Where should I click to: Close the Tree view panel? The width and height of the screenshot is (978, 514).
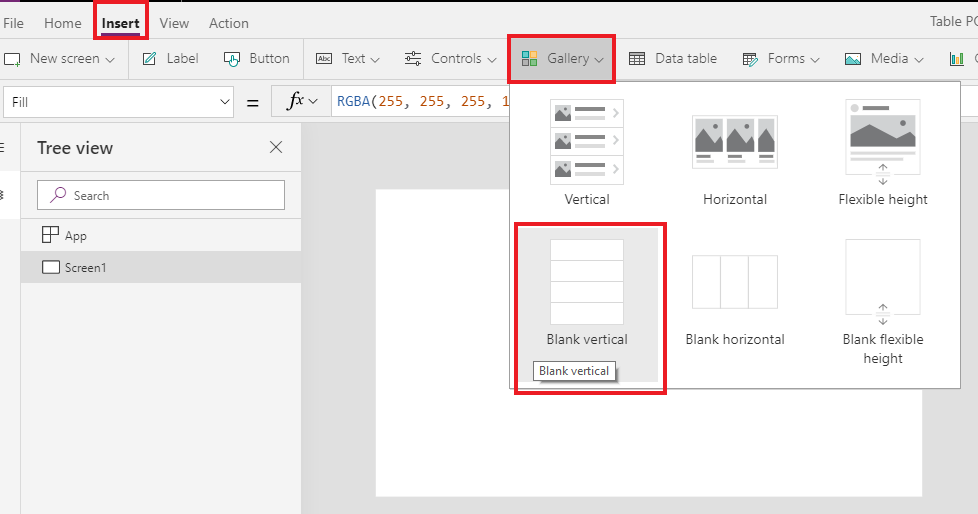[x=276, y=147]
